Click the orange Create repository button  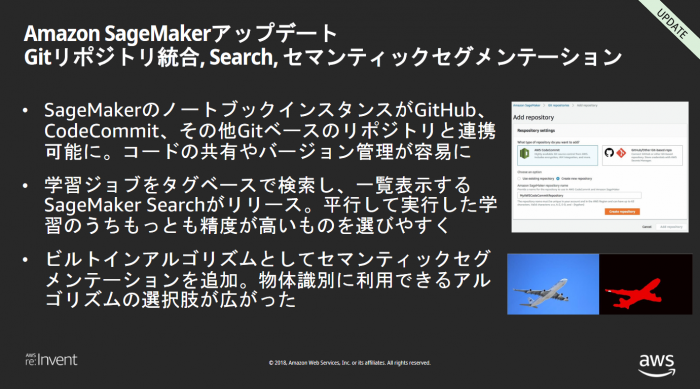tap(622, 212)
